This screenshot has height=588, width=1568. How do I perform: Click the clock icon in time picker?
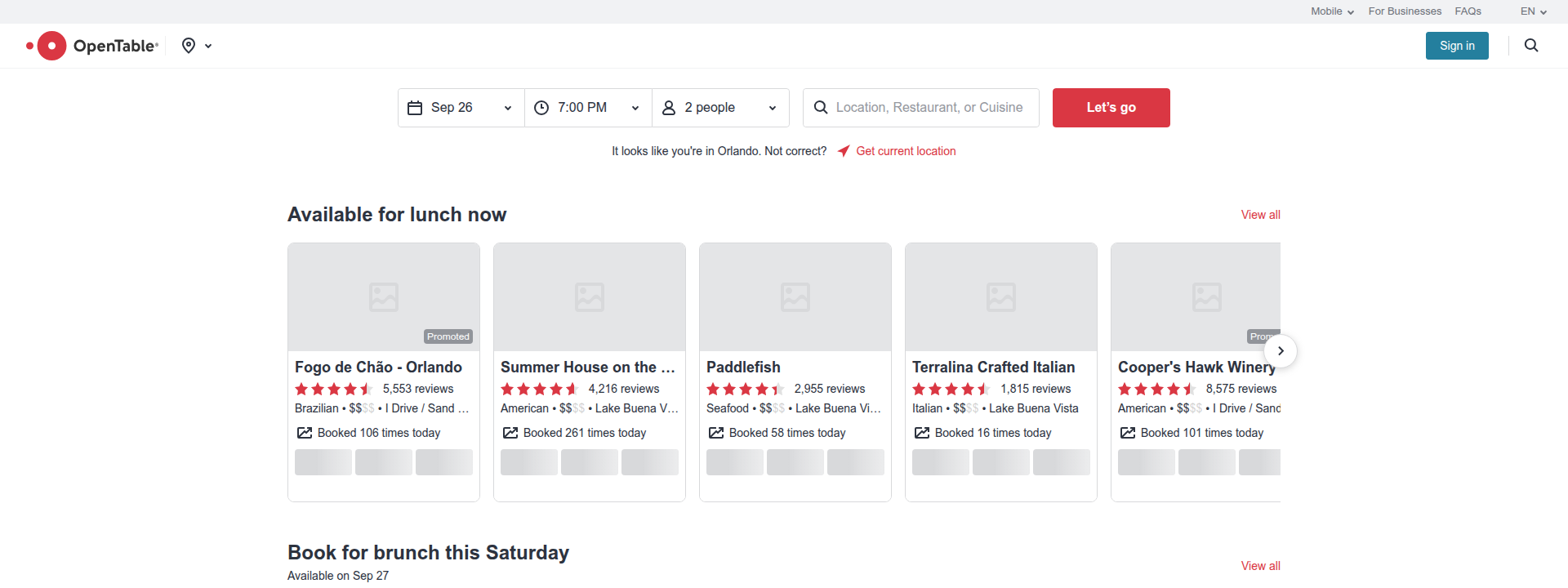tap(541, 108)
